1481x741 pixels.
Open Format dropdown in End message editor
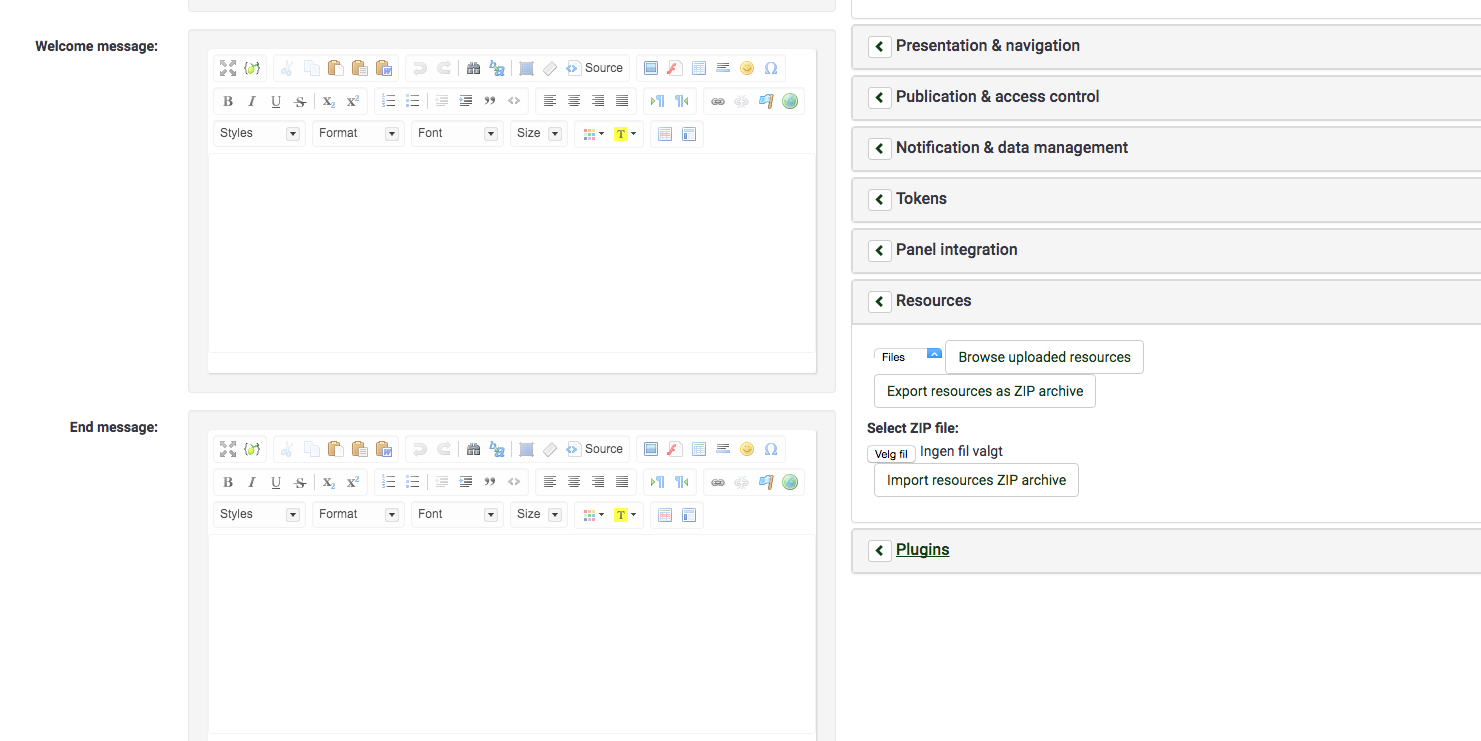point(359,514)
